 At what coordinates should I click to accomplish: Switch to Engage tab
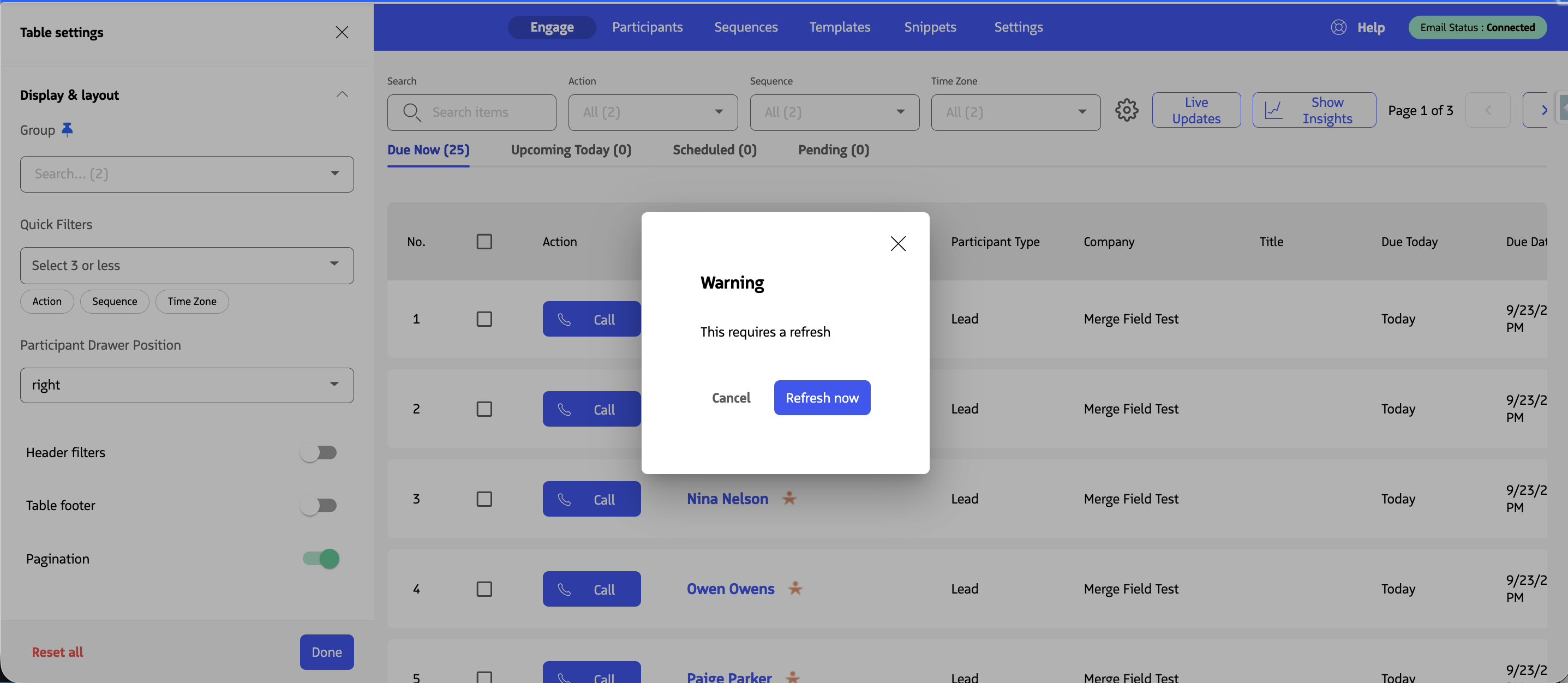click(552, 27)
